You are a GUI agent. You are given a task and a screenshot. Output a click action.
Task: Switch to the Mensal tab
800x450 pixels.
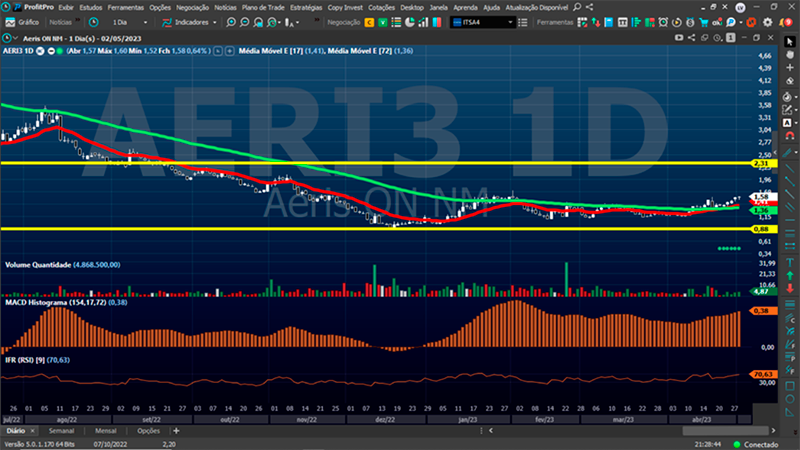click(106, 431)
